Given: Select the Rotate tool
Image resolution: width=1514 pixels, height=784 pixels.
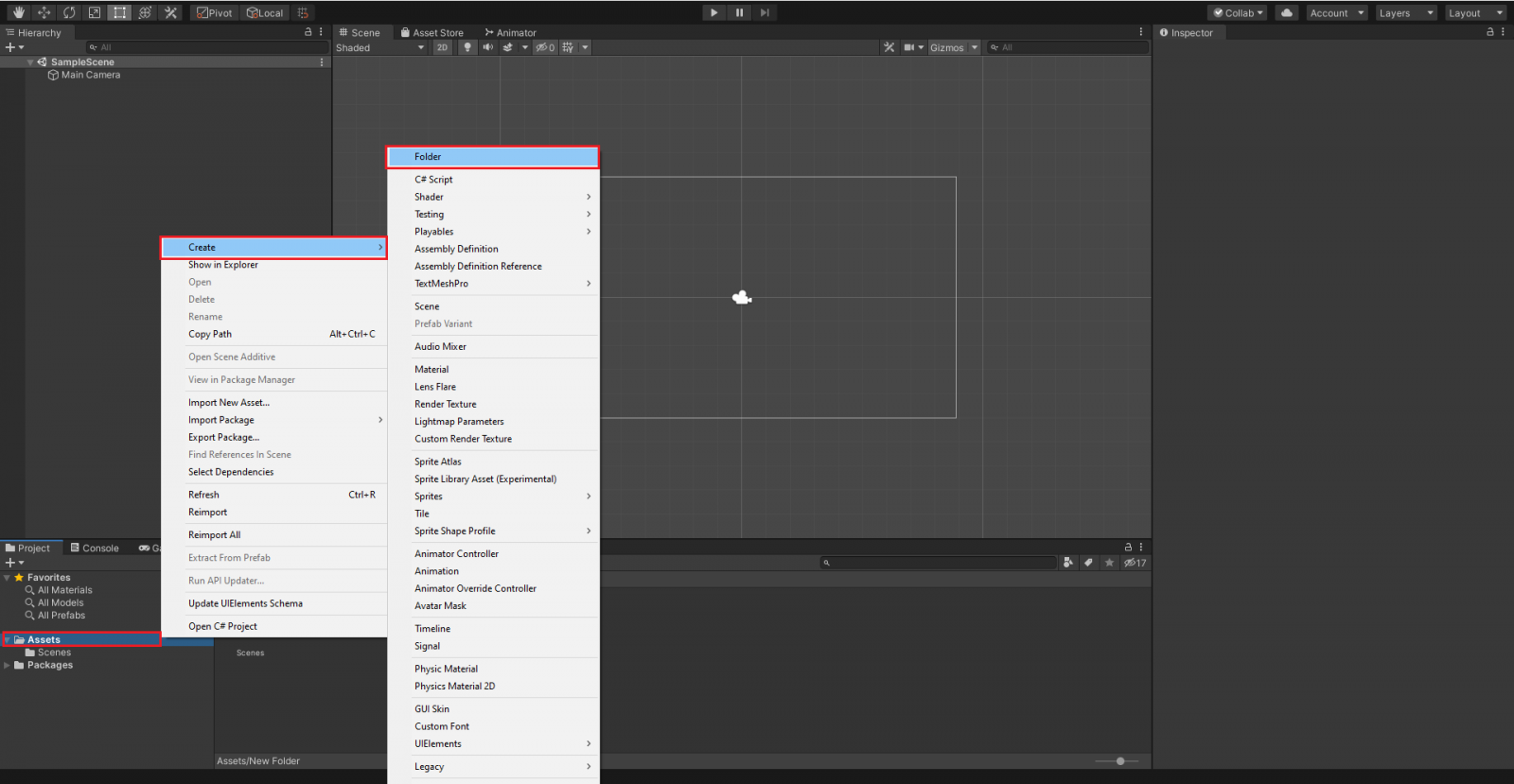Looking at the screenshot, I should click(69, 12).
